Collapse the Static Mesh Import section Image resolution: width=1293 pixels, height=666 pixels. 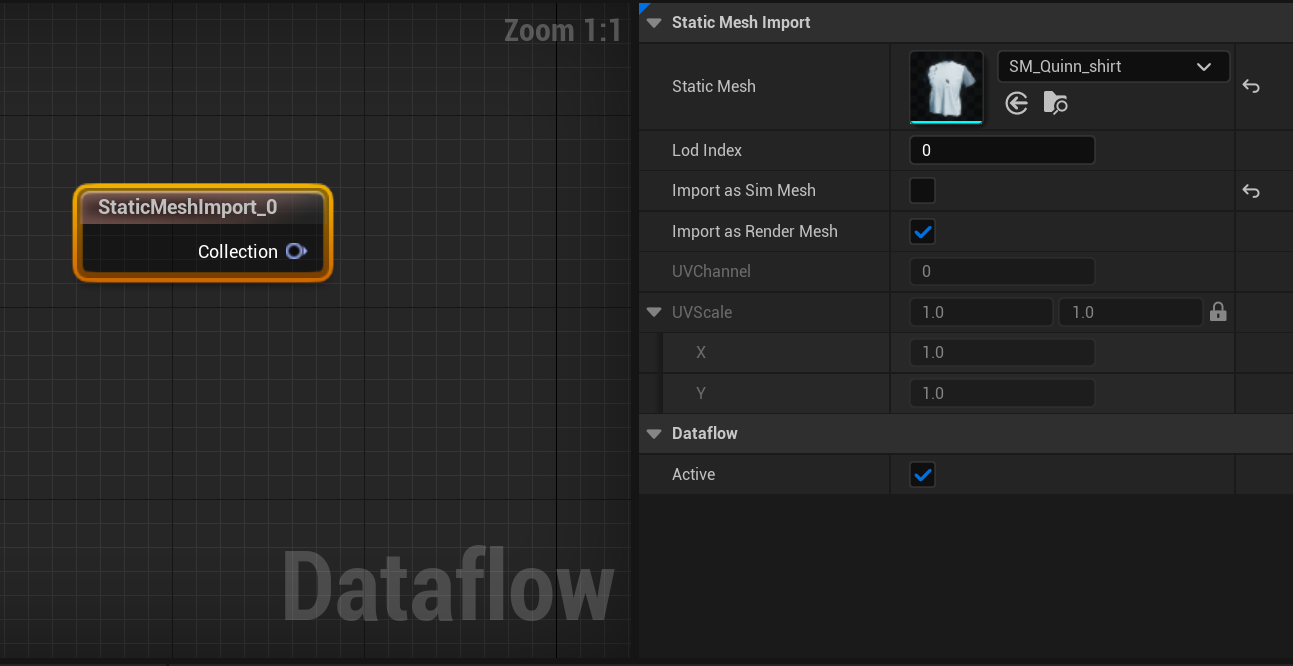(653, 22)
